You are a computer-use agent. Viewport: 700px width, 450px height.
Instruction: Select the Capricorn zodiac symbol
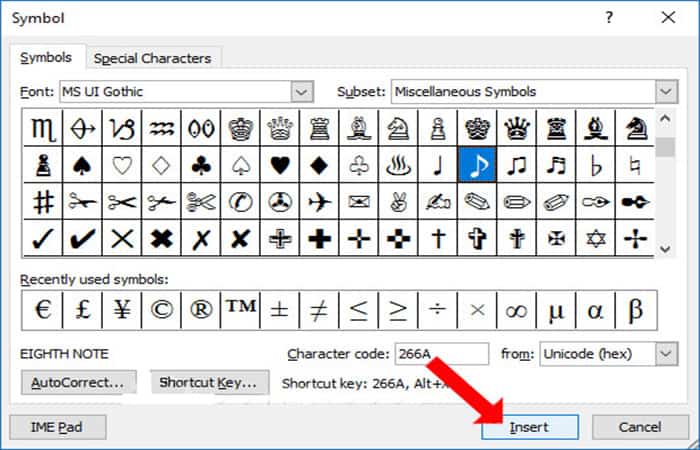pos(122,128)
